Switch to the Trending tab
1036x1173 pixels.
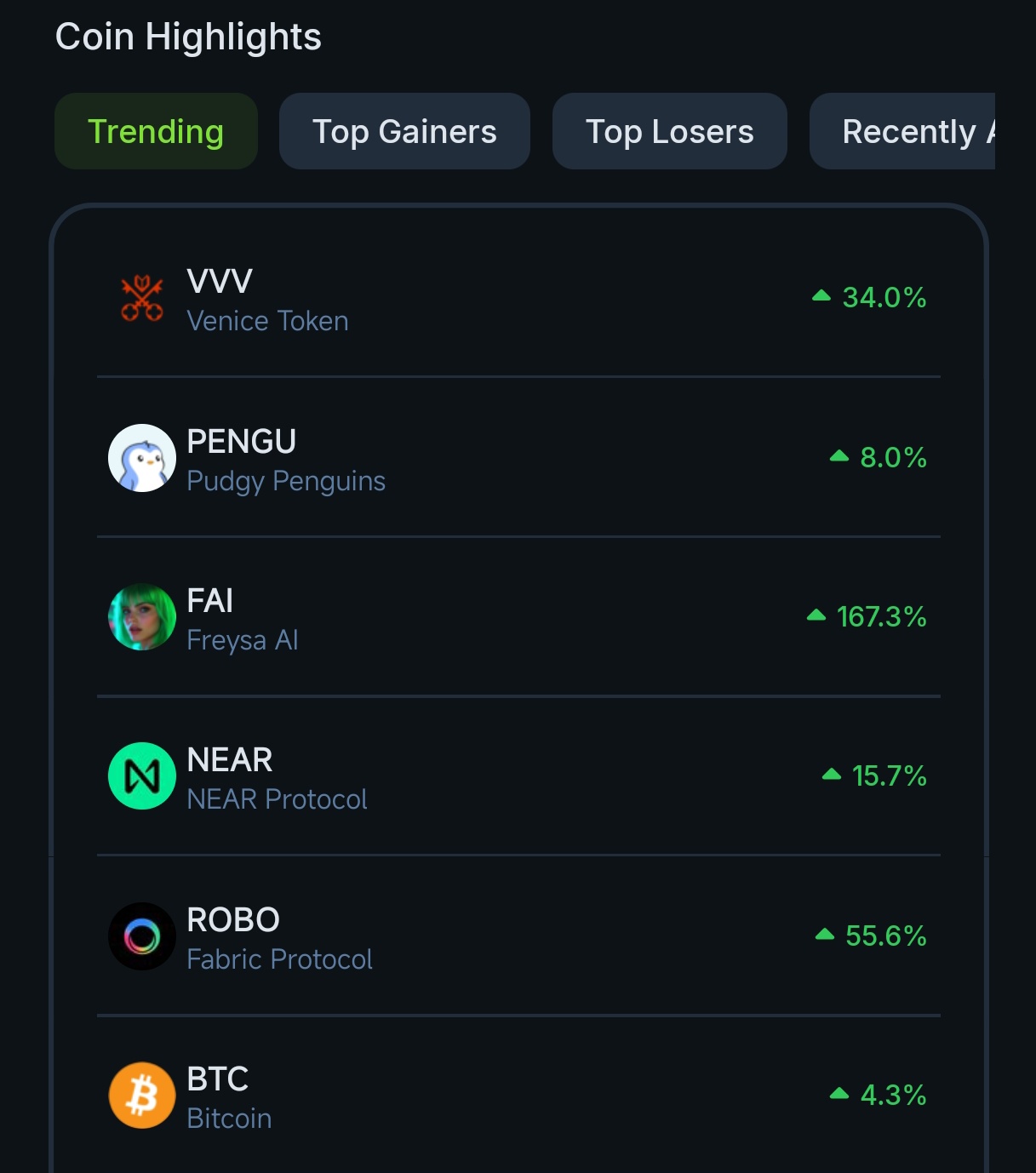[156, 132]
